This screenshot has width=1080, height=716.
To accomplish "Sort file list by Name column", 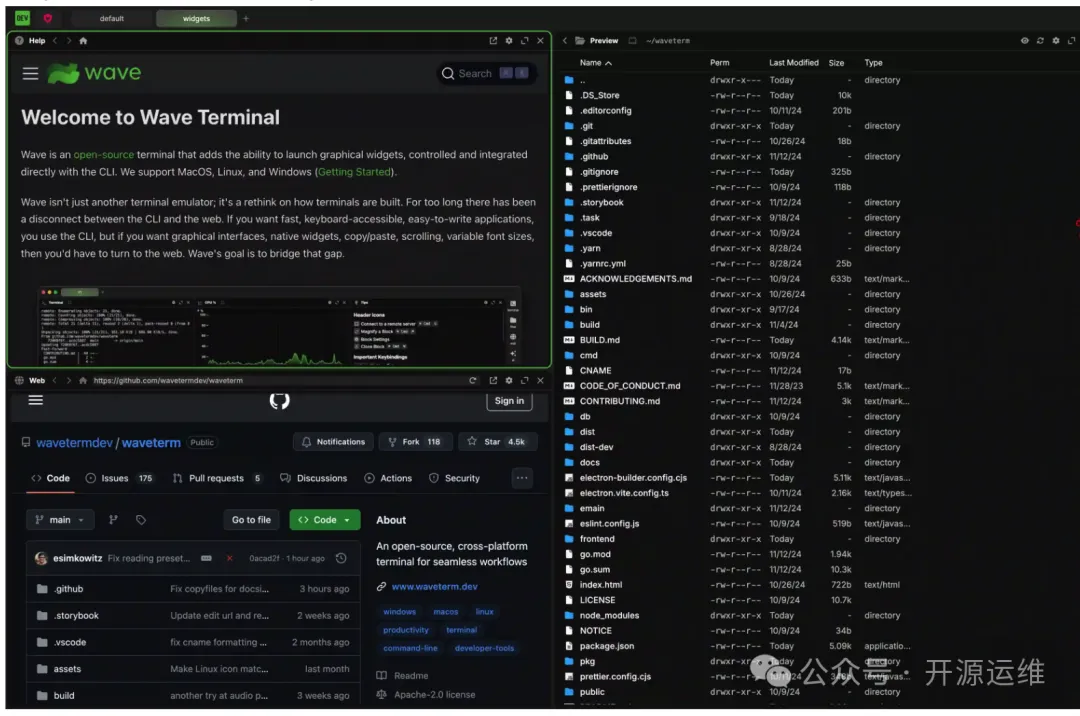I will click(x=596, y=63).
